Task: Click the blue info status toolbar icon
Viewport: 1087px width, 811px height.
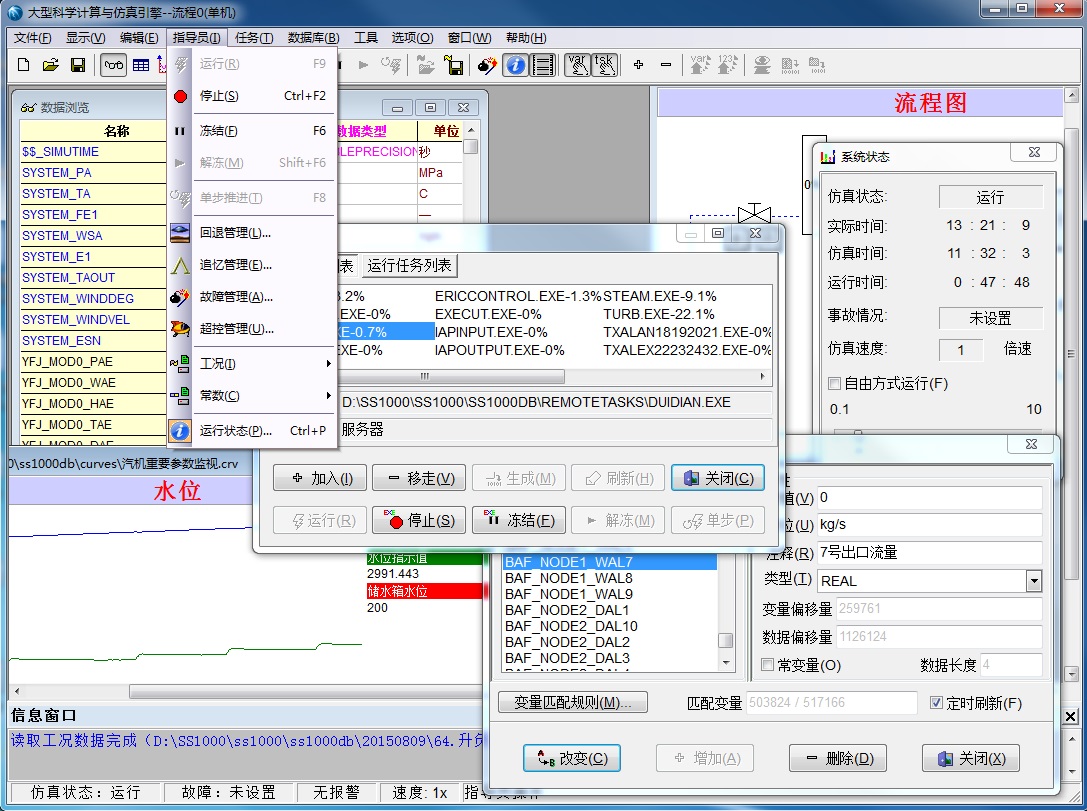Action: (x=515, y=65)
